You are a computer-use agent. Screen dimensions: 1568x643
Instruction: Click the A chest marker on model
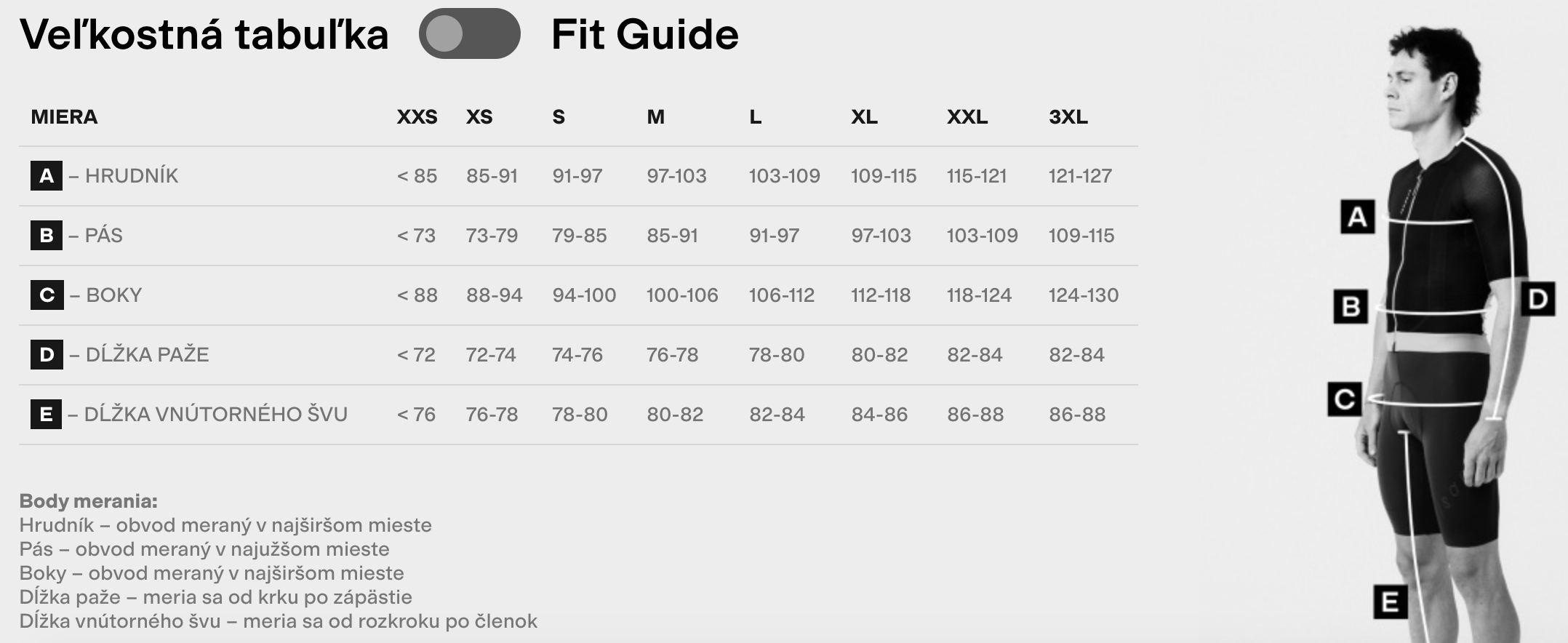[1357, 217]
